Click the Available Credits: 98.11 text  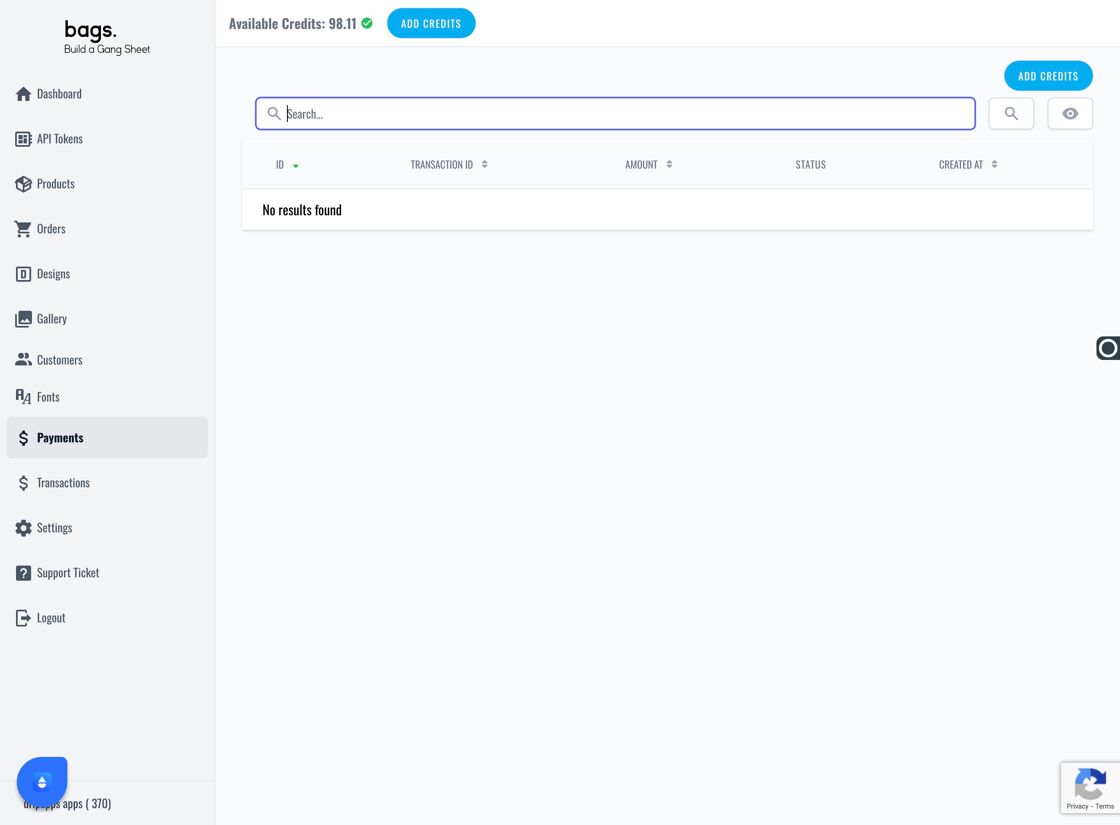[x=292, y=24]
